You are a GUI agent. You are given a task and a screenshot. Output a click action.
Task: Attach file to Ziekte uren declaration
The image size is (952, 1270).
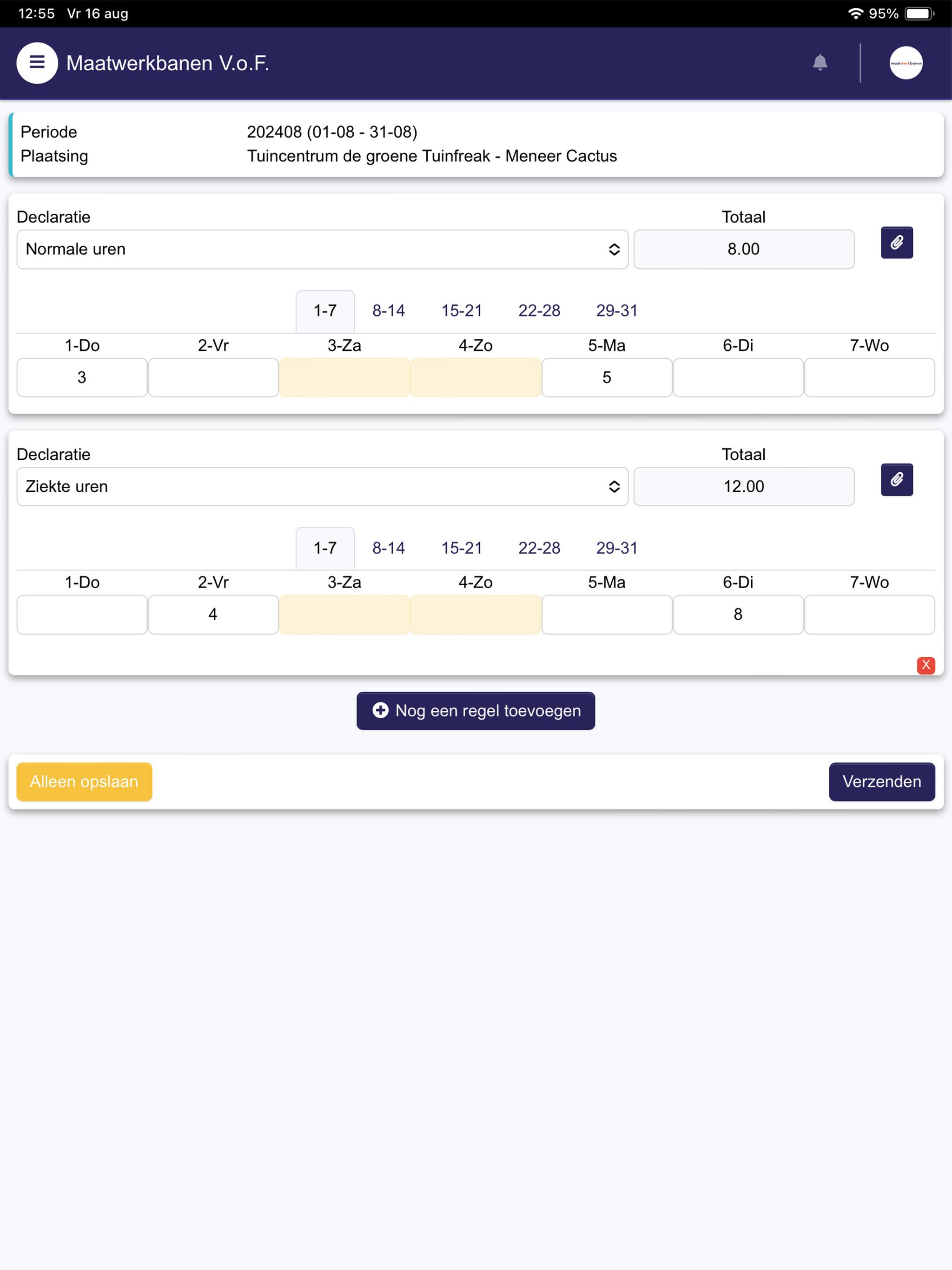[x=897, y=480]
